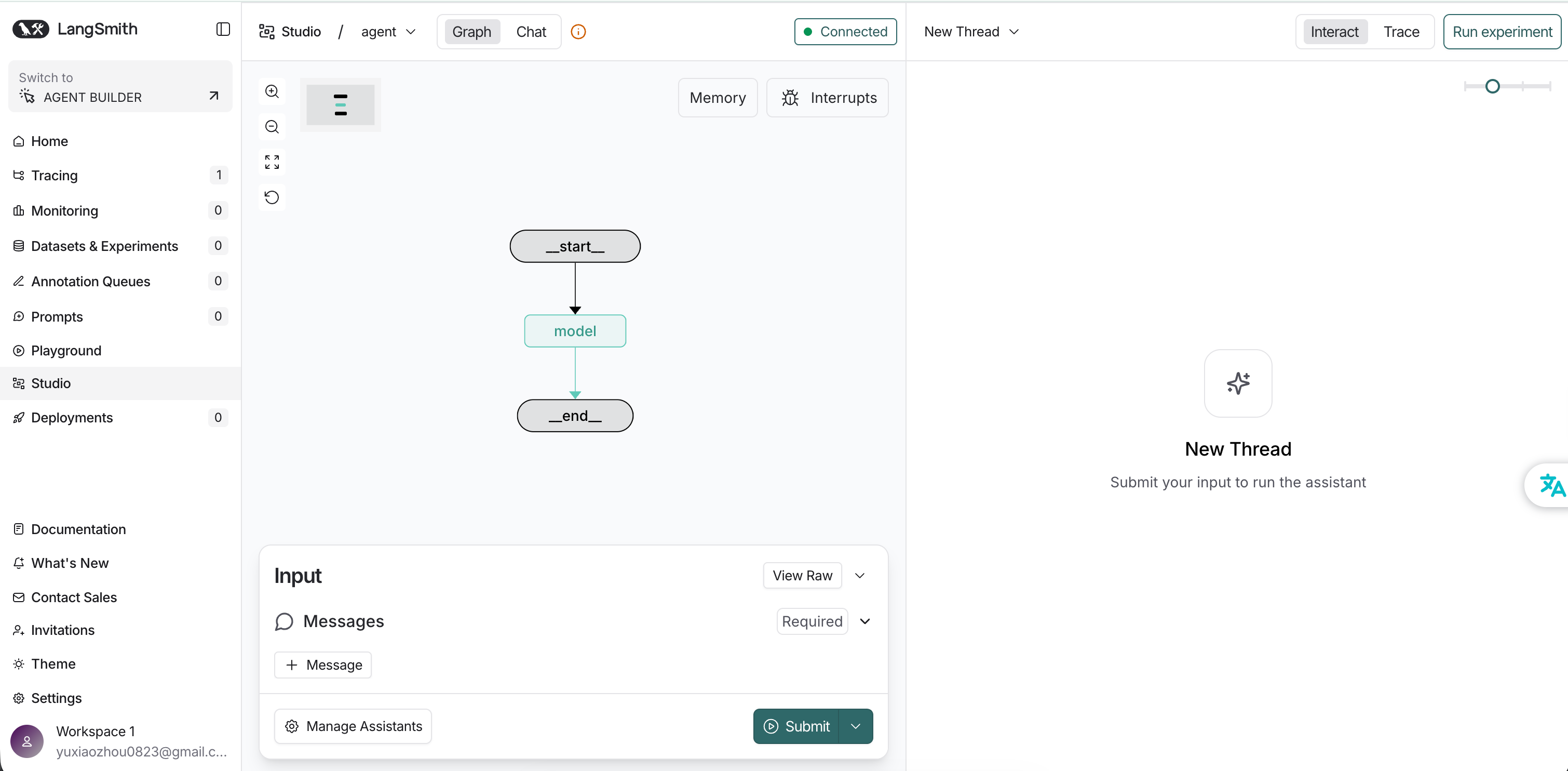The image size is (1568, 771).
Task: Zoom in on the graph canvas
Action: coord(272,91)
